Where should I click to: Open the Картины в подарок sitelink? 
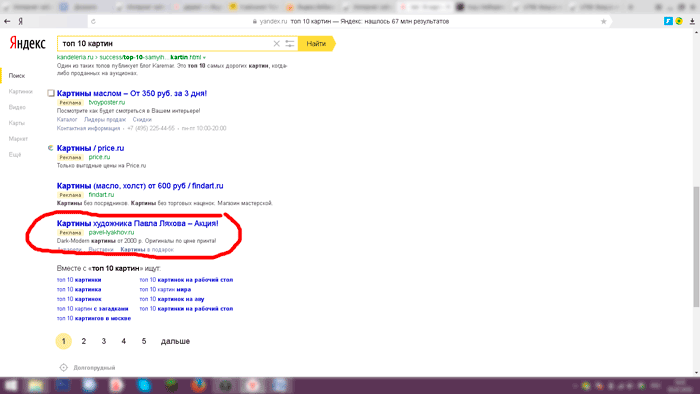[147, 249]
